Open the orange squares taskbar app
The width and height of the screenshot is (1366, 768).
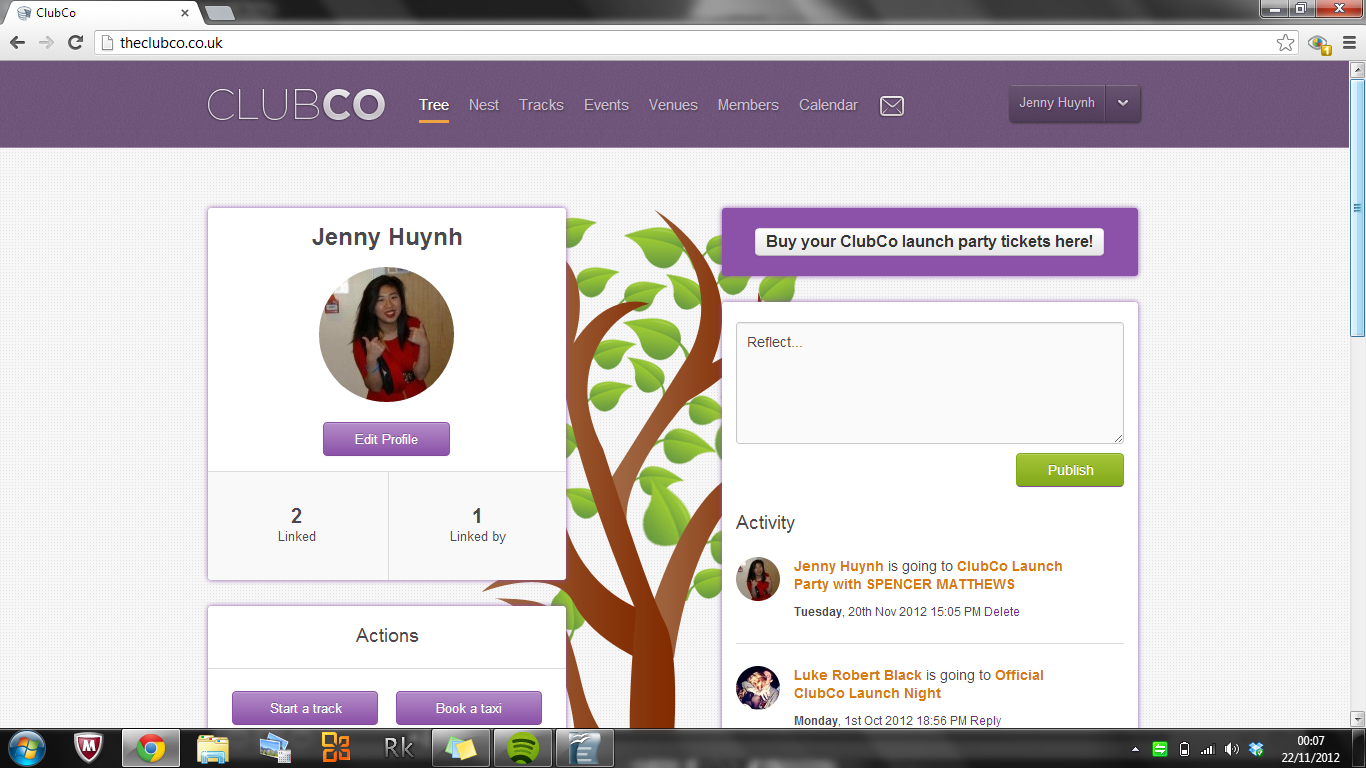coord(336,748)
